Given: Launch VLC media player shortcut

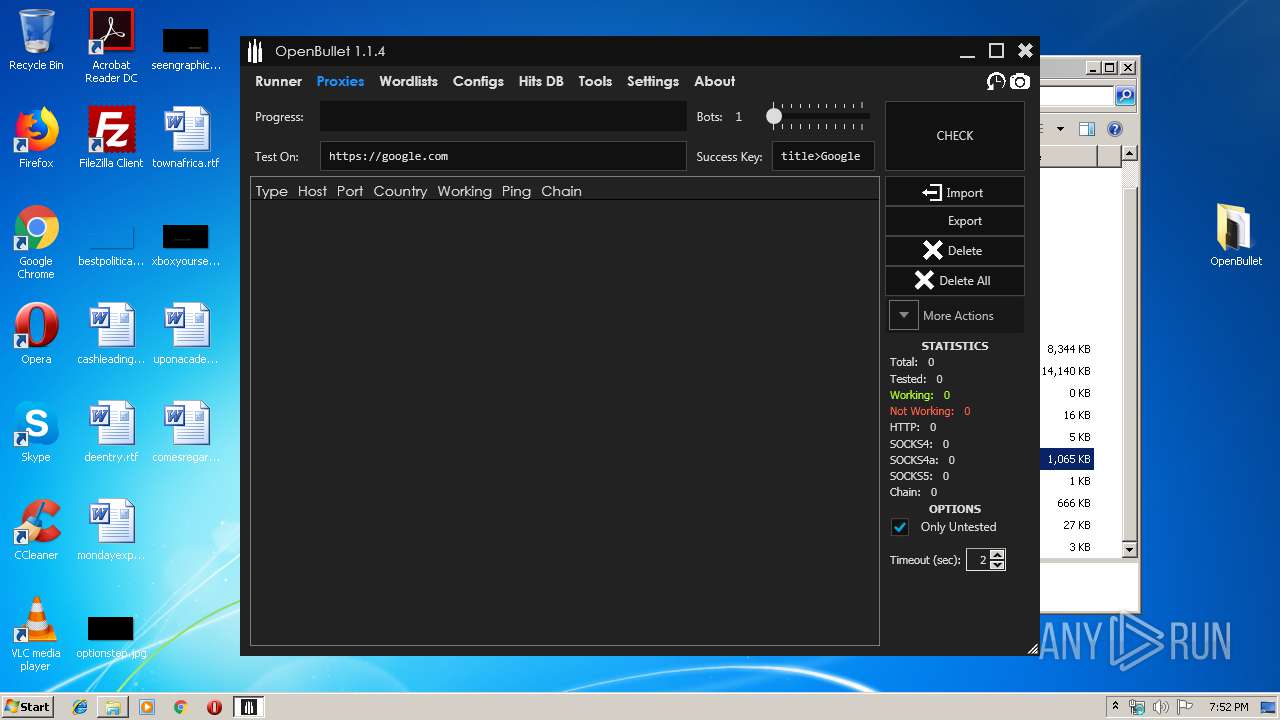Looking at the screenshot, I should pos(36,634).
